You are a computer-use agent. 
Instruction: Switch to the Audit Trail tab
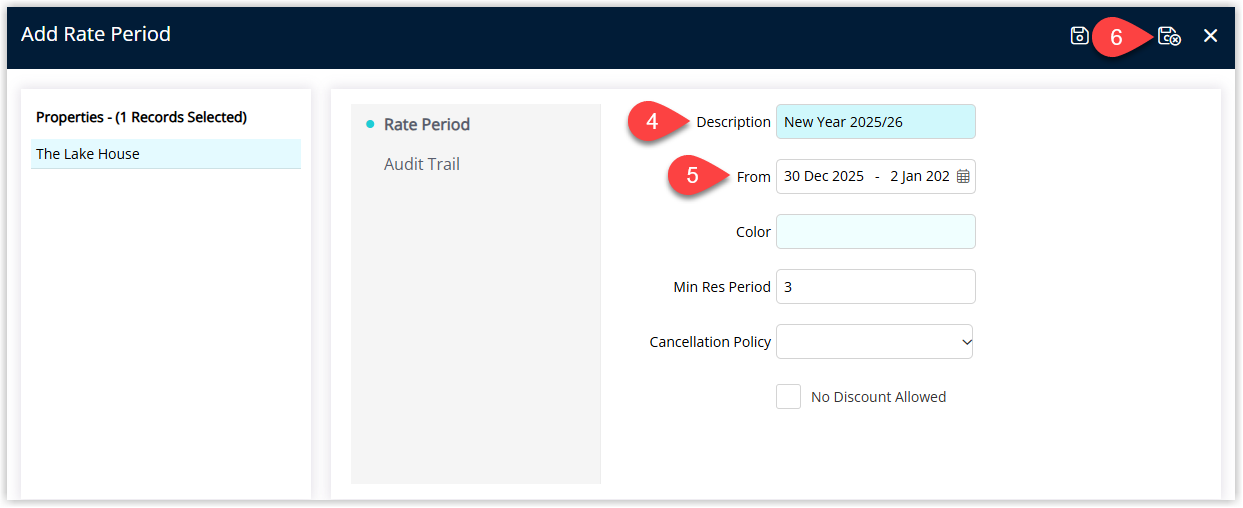tap(422, 164)
